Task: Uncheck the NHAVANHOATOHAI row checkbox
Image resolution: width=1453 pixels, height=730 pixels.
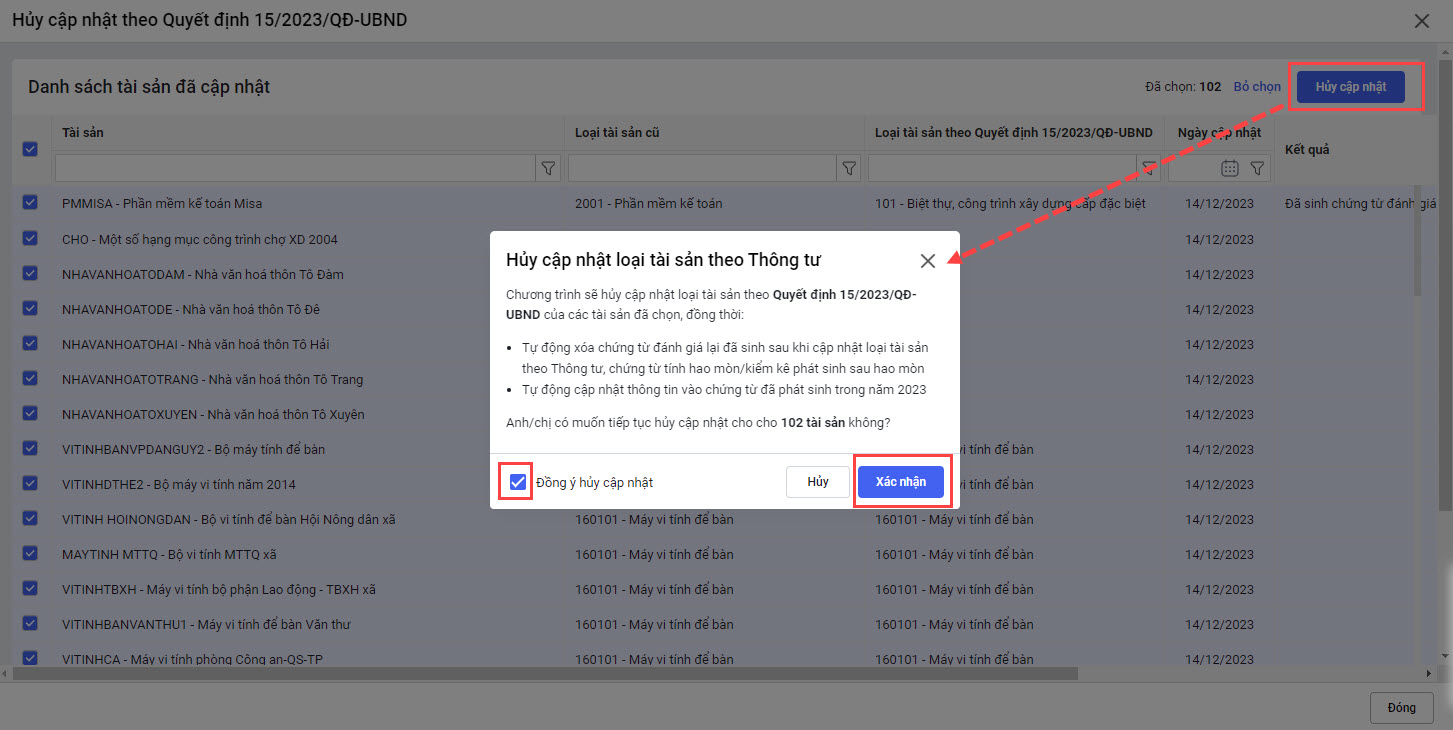Action: click(30, 344)
